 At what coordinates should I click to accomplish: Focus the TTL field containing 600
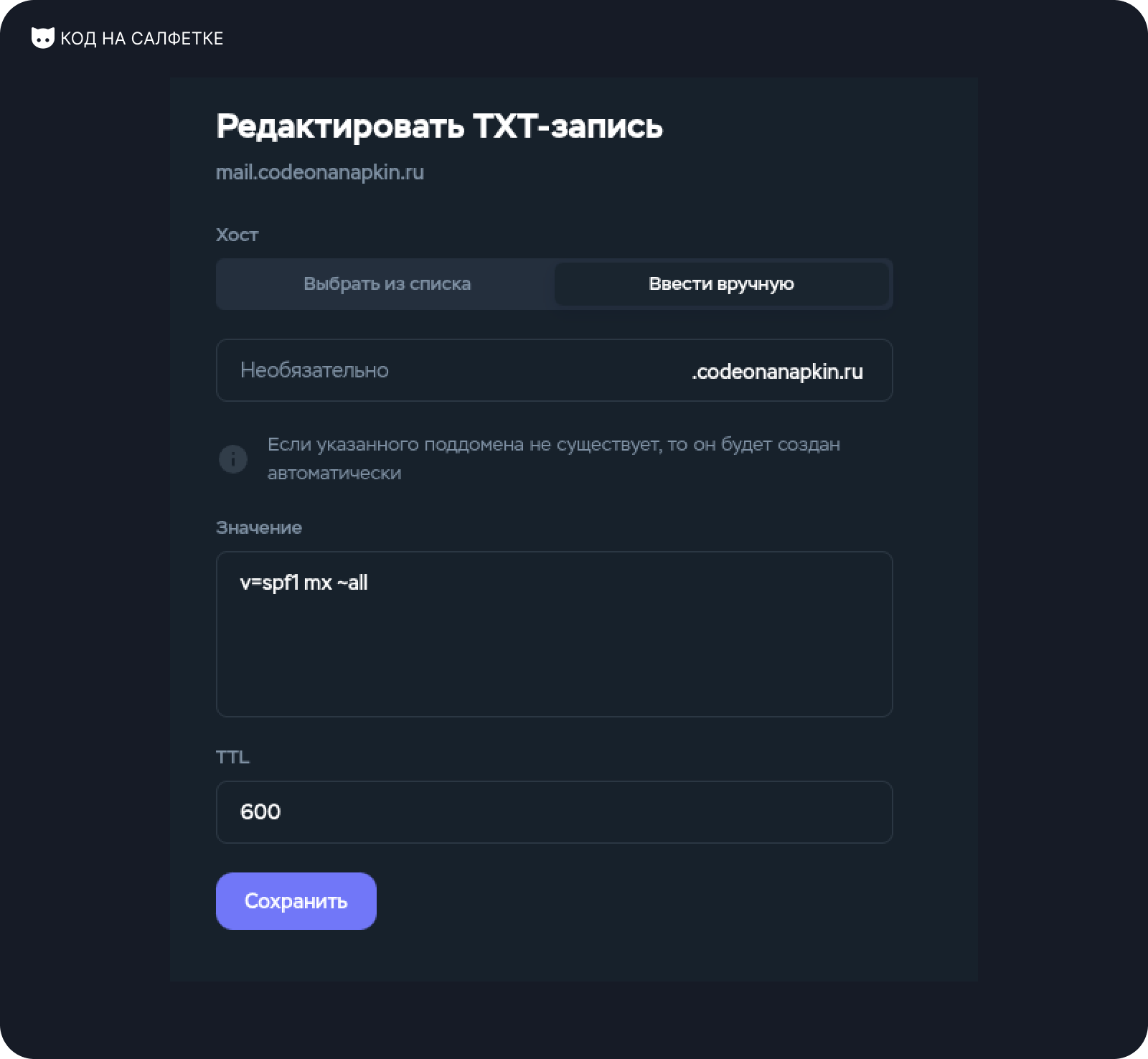[554, 812]
